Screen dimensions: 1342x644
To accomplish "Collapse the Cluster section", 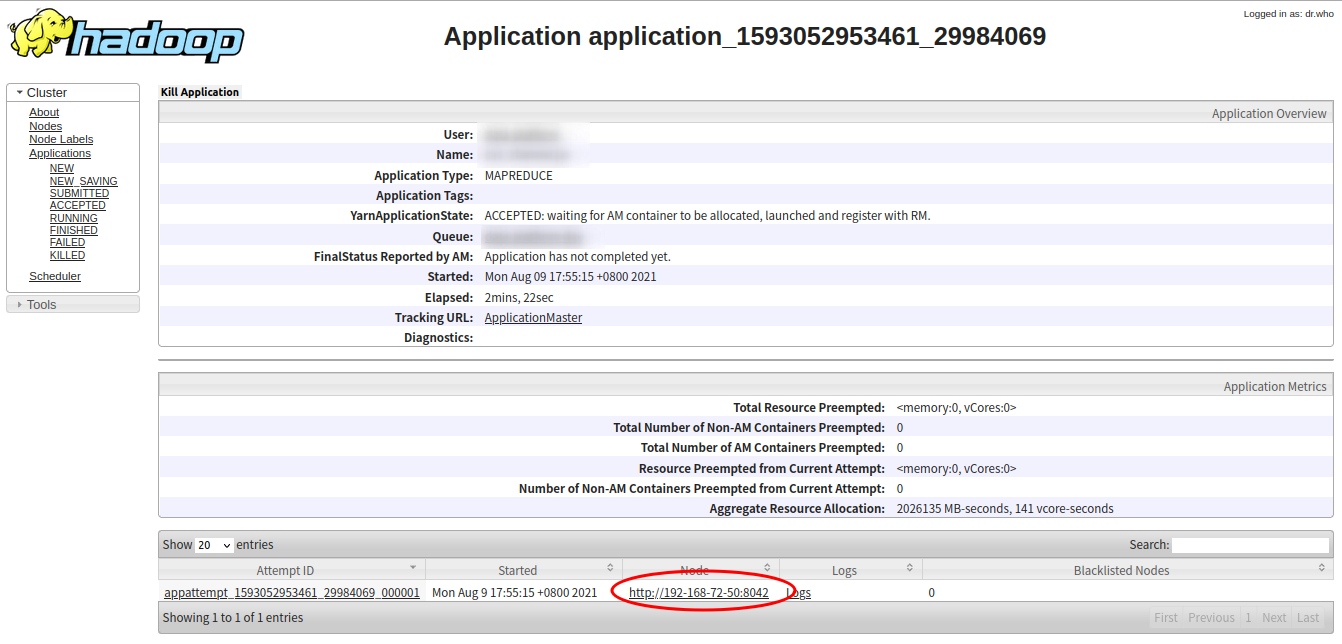I will point(73,92).
